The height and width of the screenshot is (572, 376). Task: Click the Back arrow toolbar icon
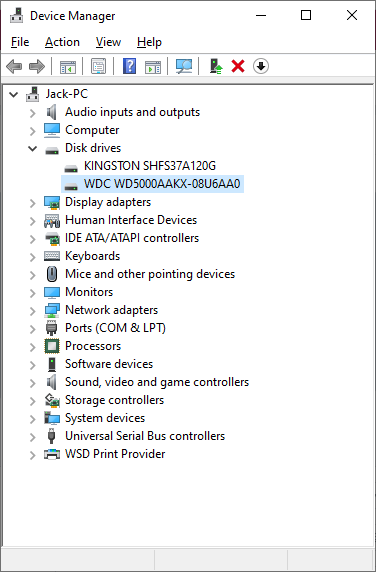point(14,66)
